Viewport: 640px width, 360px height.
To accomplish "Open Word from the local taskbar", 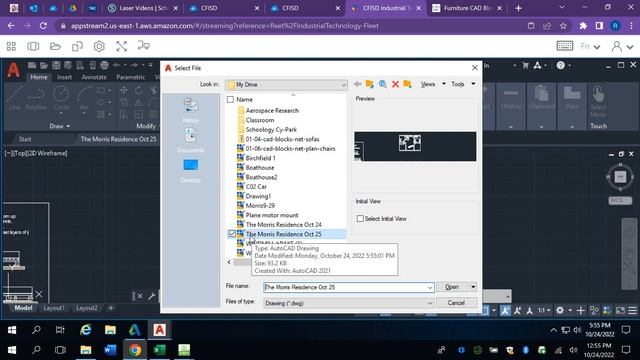I will [110, 350].
